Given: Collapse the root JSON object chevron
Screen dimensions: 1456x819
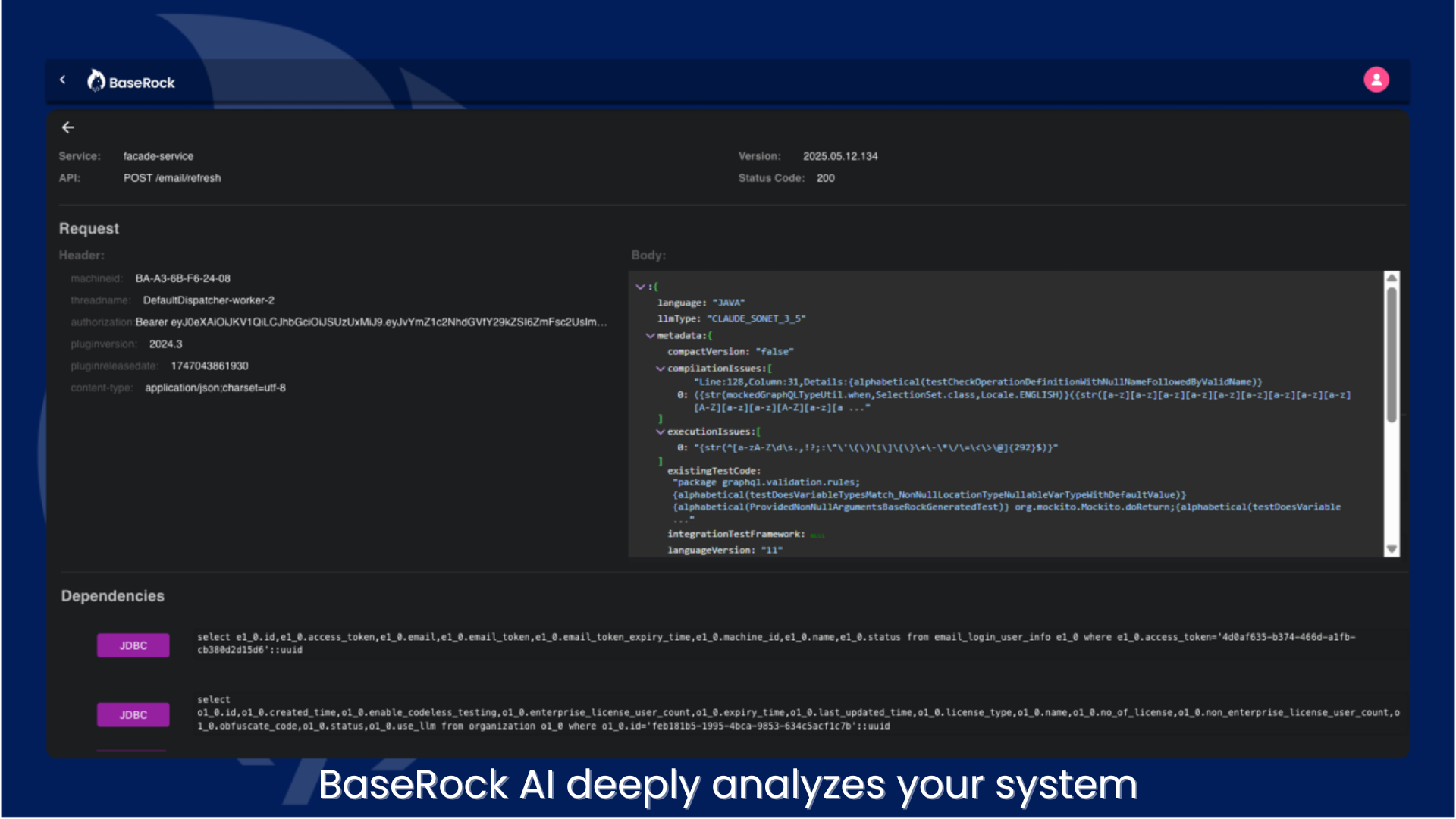Looking at the screenshot, I should [640, 287].
